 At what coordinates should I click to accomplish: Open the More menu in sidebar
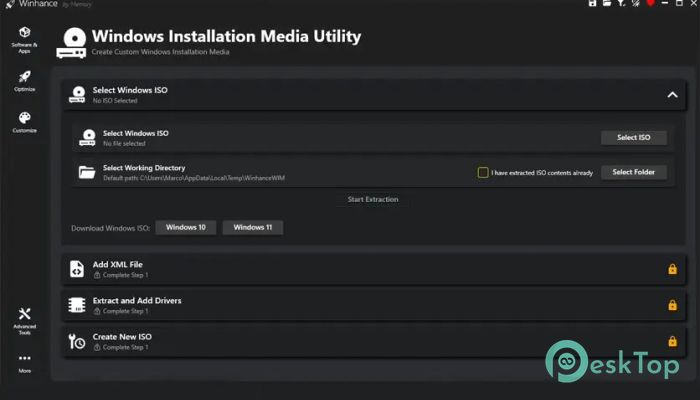click(25, 363)
